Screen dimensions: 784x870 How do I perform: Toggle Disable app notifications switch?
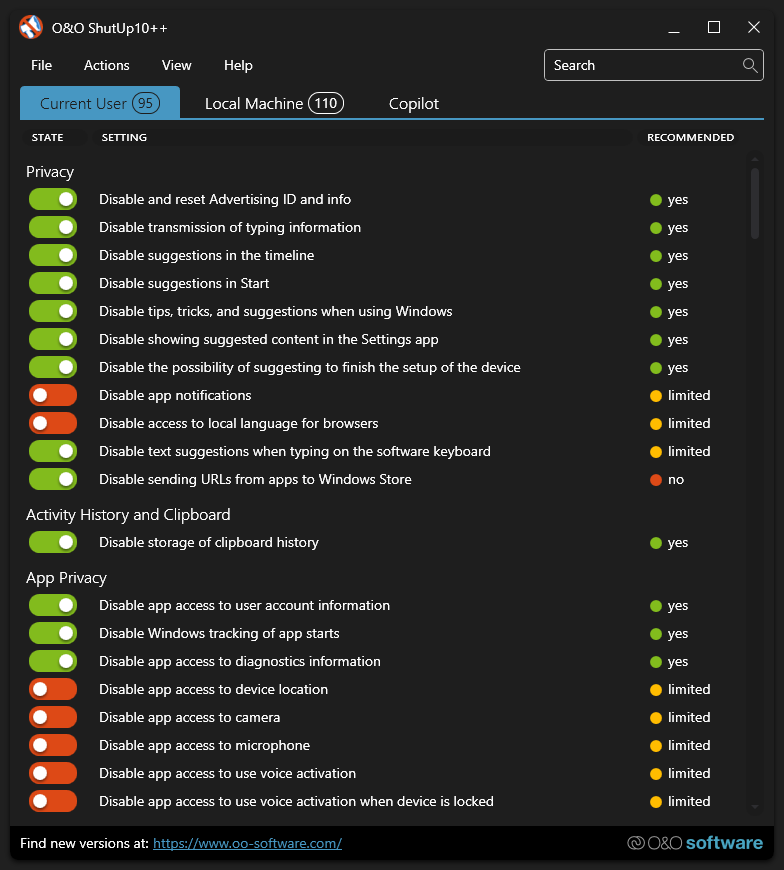[53, 396]
